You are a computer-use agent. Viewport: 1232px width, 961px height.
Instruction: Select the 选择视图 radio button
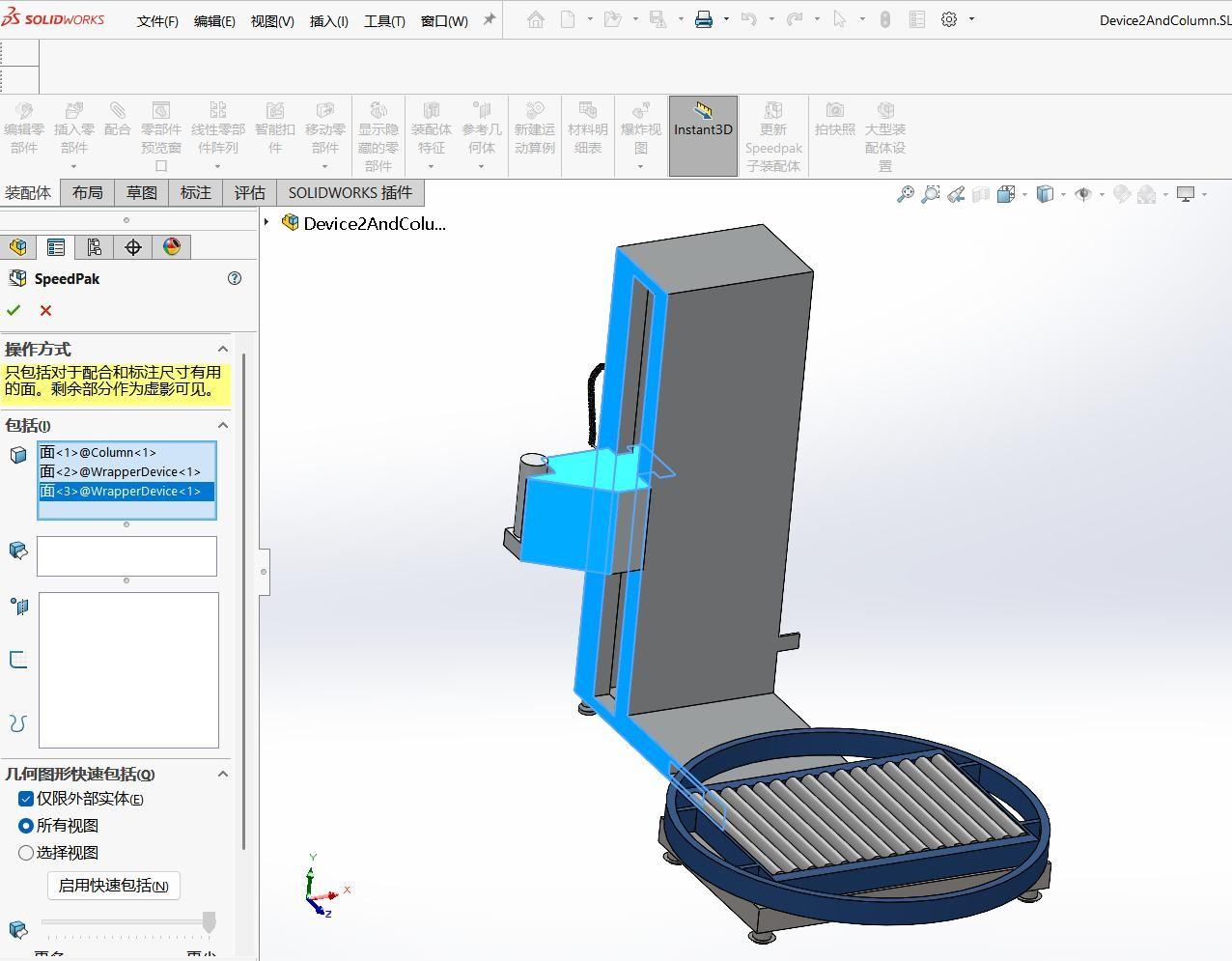coord(26,853)
